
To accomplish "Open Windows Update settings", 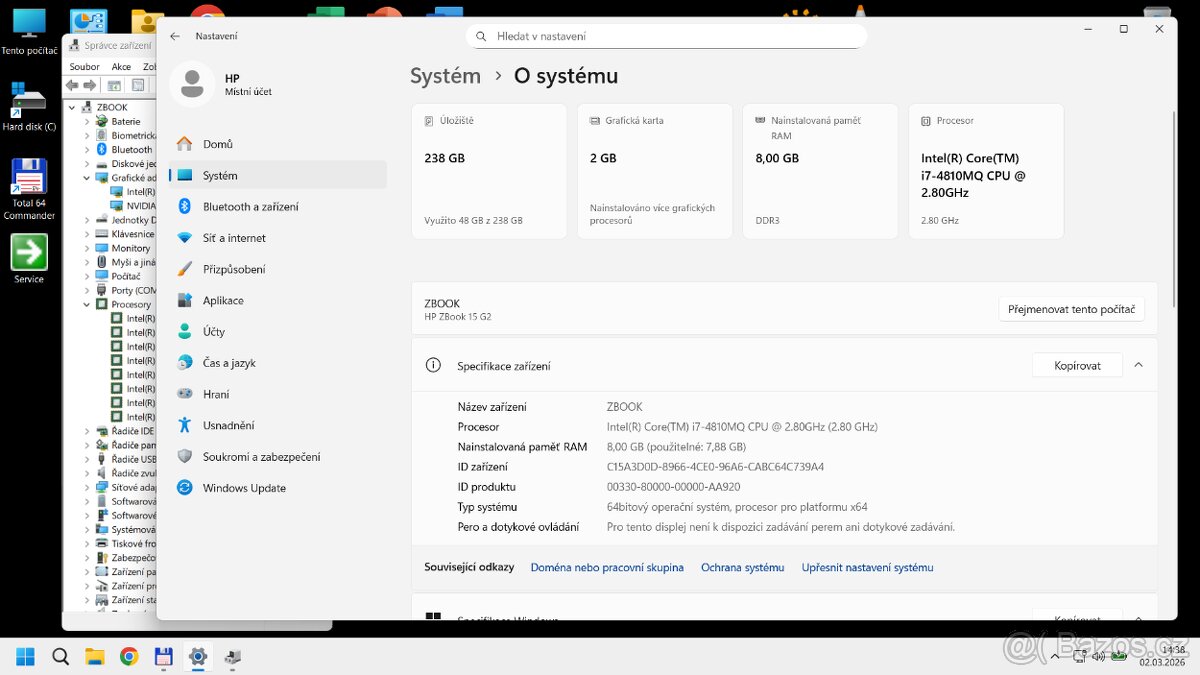I will pyautogui.click(x=277, y=488).
